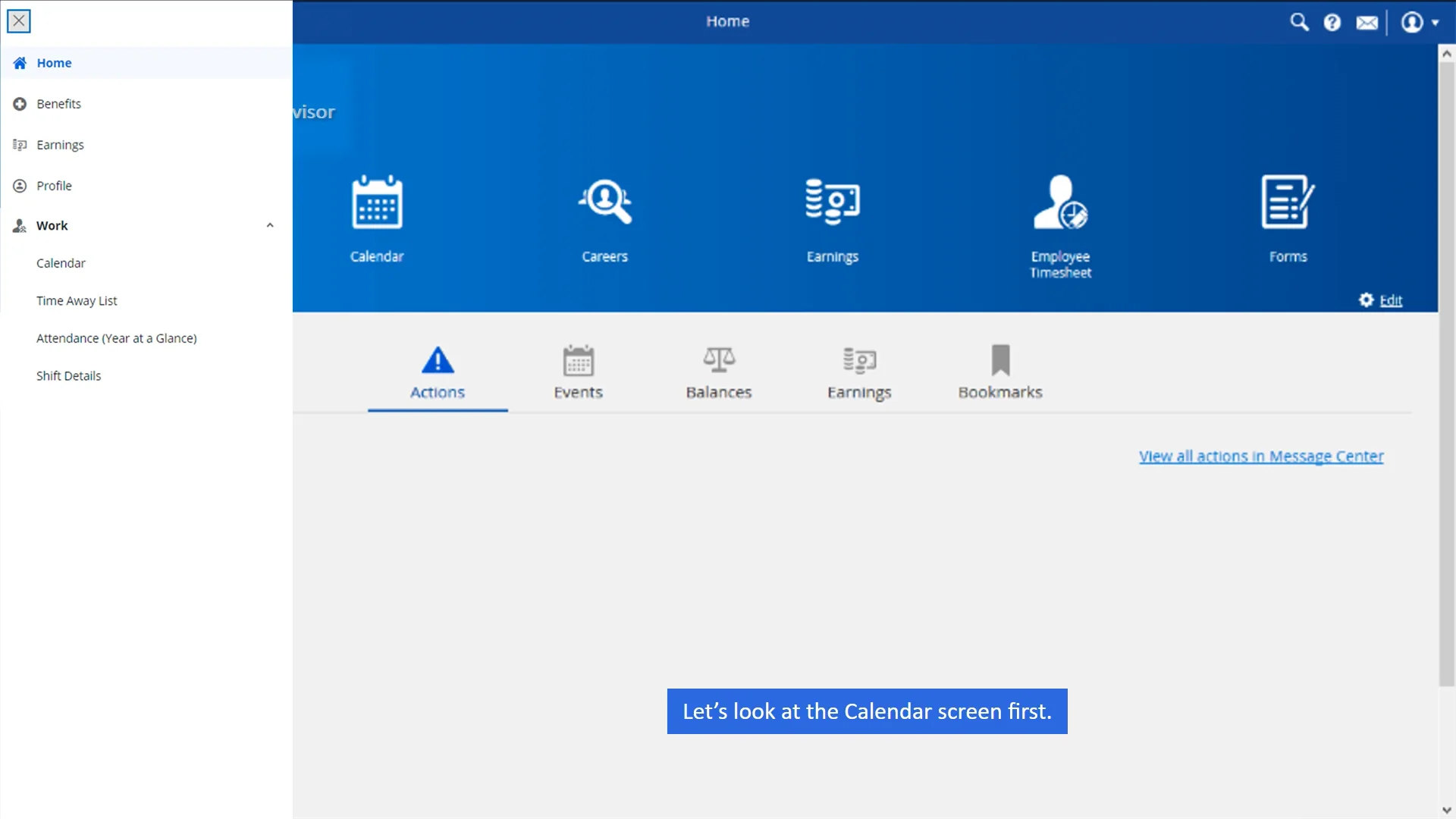Open the Careers tile icon
This screenshot has width=1456, height=819.
(x=604, y=202)
